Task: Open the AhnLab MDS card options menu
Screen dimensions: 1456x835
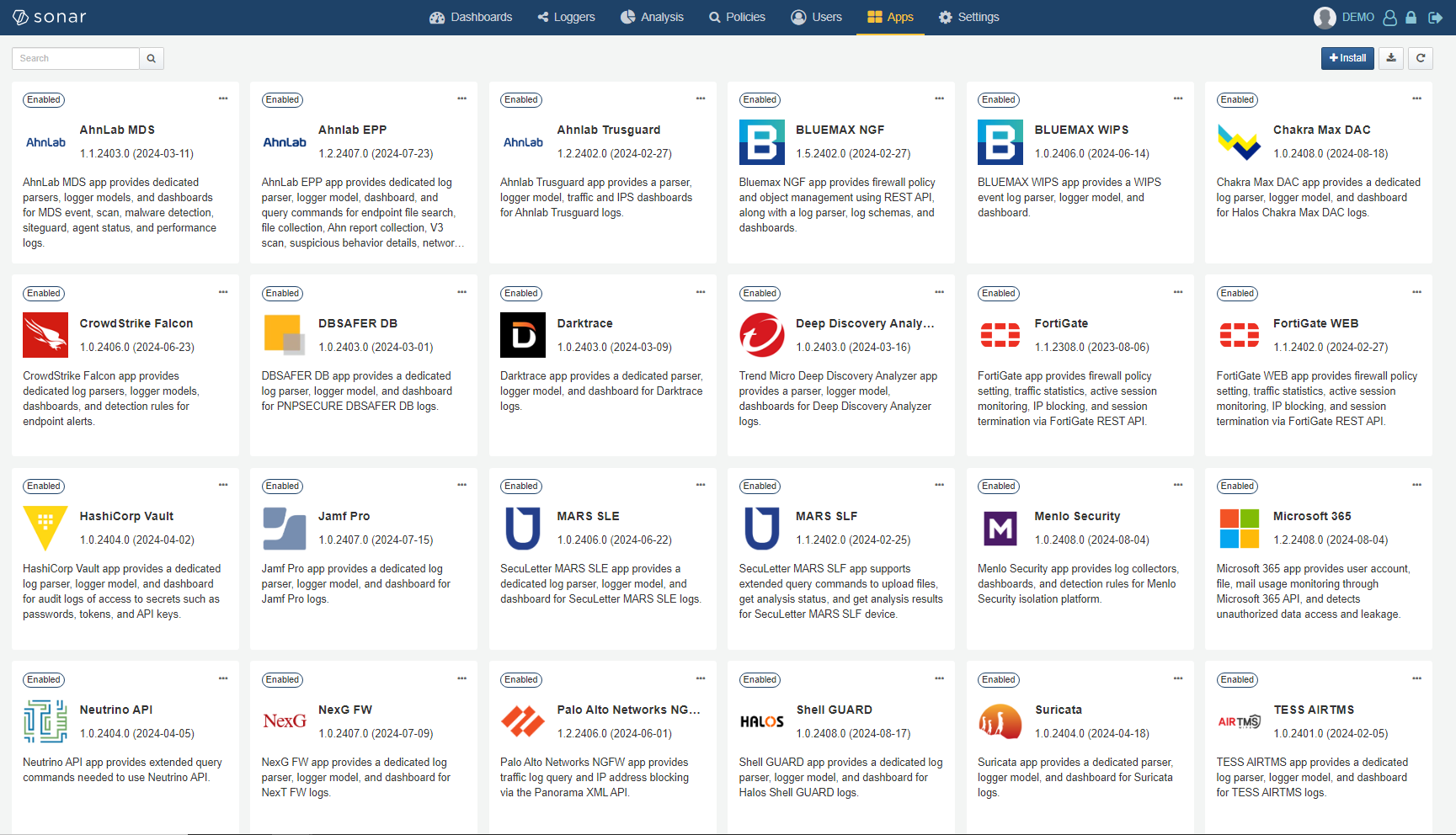Action: coord(223,98)
